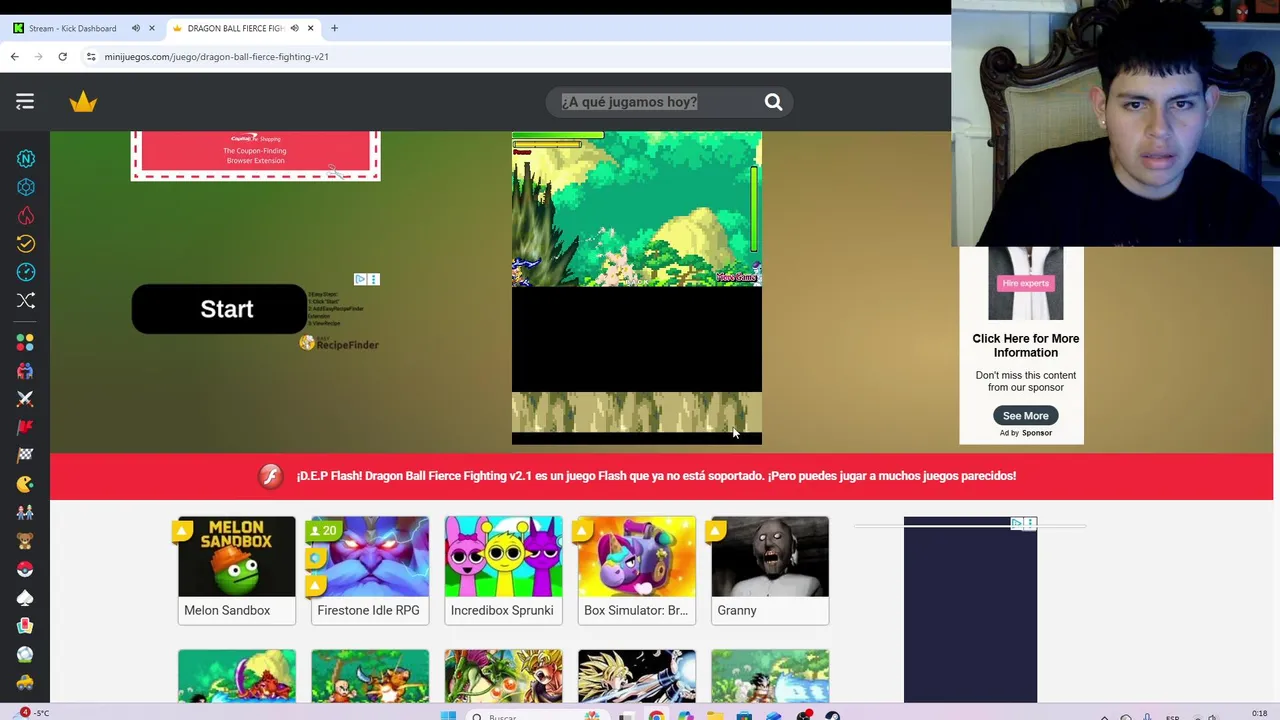The height and width of the screenshot is (720, 1280).
Task: Open the New games 'N' sidebar icon
Action: click(26, 158)
